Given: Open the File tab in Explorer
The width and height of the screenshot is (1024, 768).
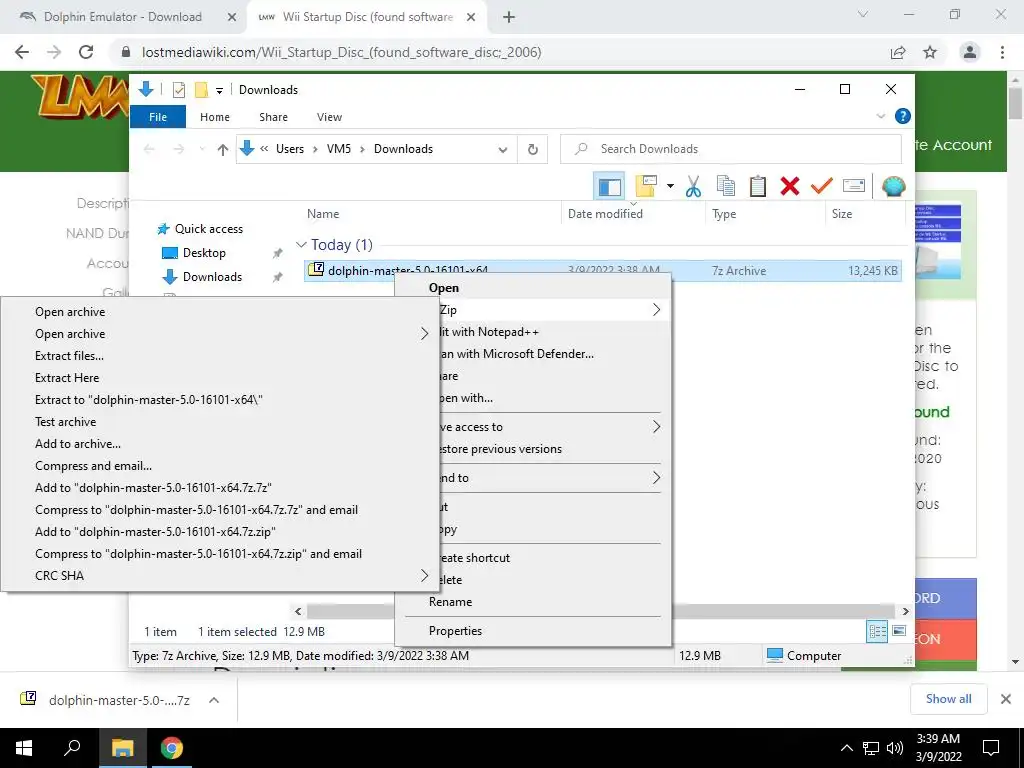Looking at the screenshot, I should pyautogui.click(x=158, y=117).
